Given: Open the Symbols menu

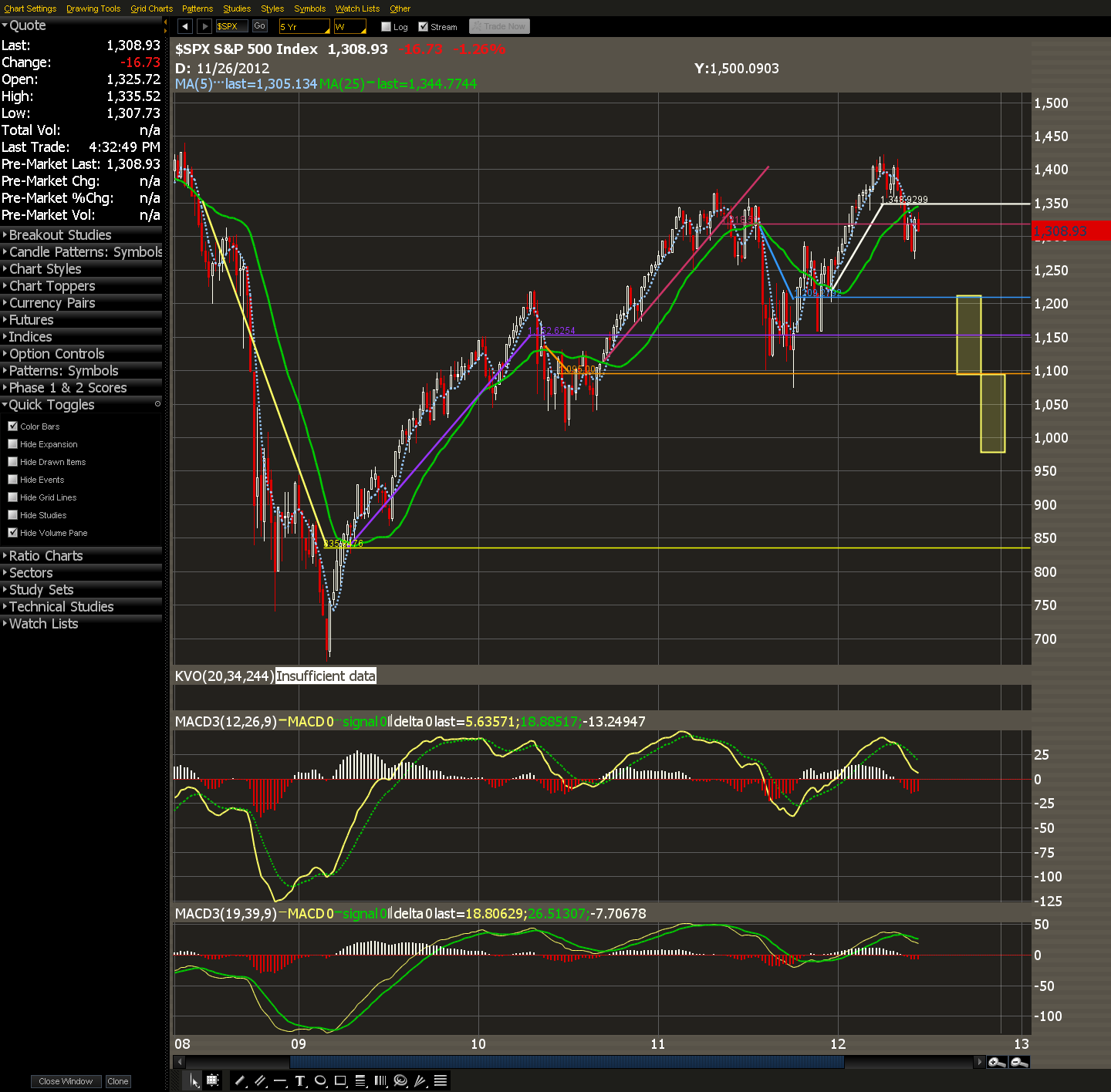Looking at the screenshot, I should [x=310, y=8].
